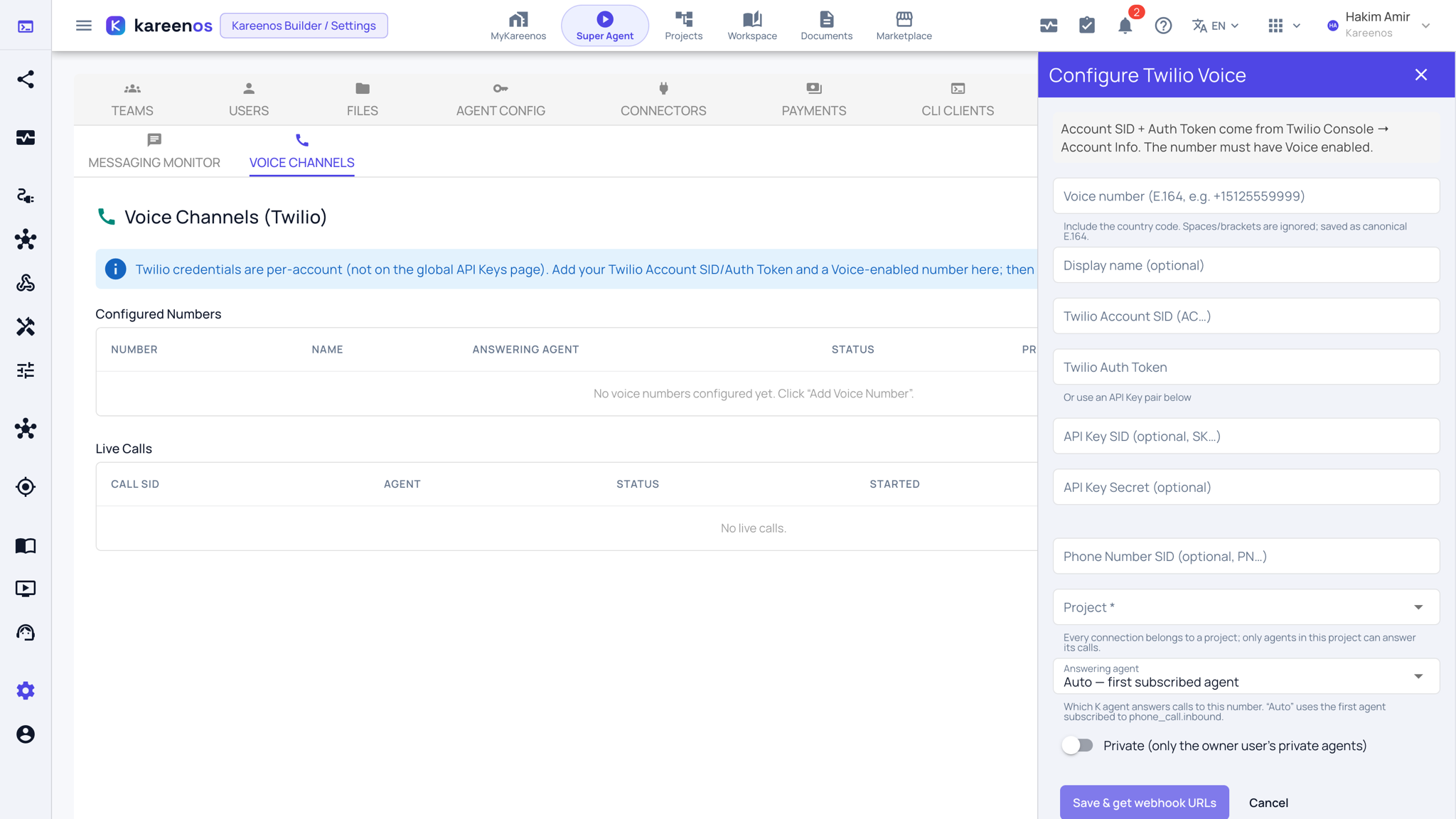Image resolution: width=1456 pixels, height=819 pixels.
Task: Click the ANSWERING AGENT column header
Action: pyautogui.click(x=525, y=349)
